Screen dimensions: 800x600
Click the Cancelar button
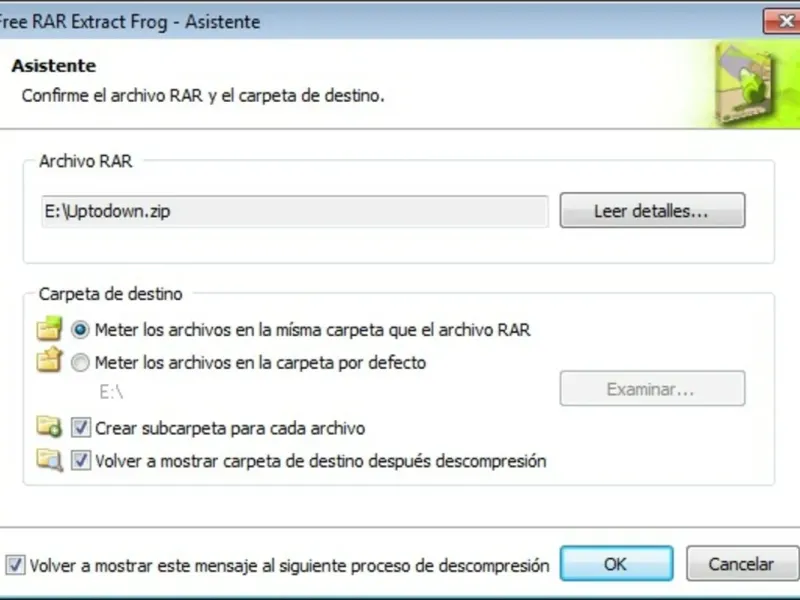(x=742, y=564)
